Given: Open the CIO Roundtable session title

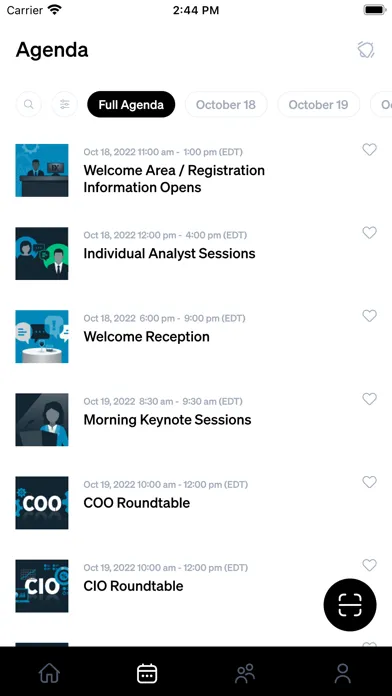Looking at the screenshot, I should [x=133, y=586].
